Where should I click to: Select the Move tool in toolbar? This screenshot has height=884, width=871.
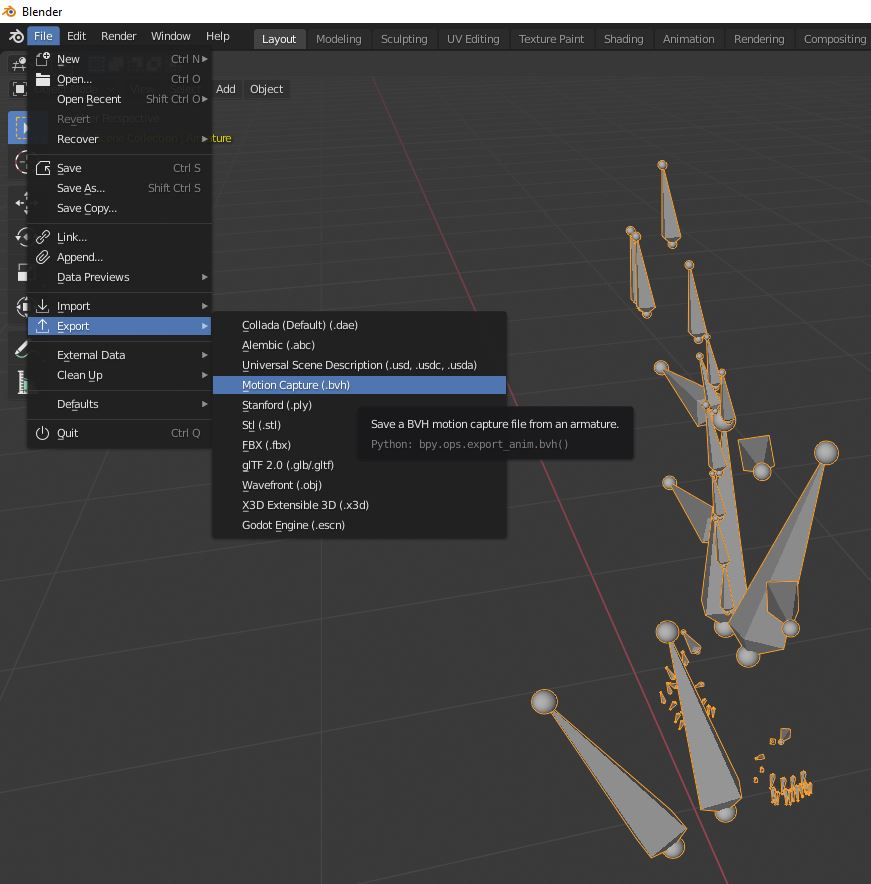coord(22,203)
